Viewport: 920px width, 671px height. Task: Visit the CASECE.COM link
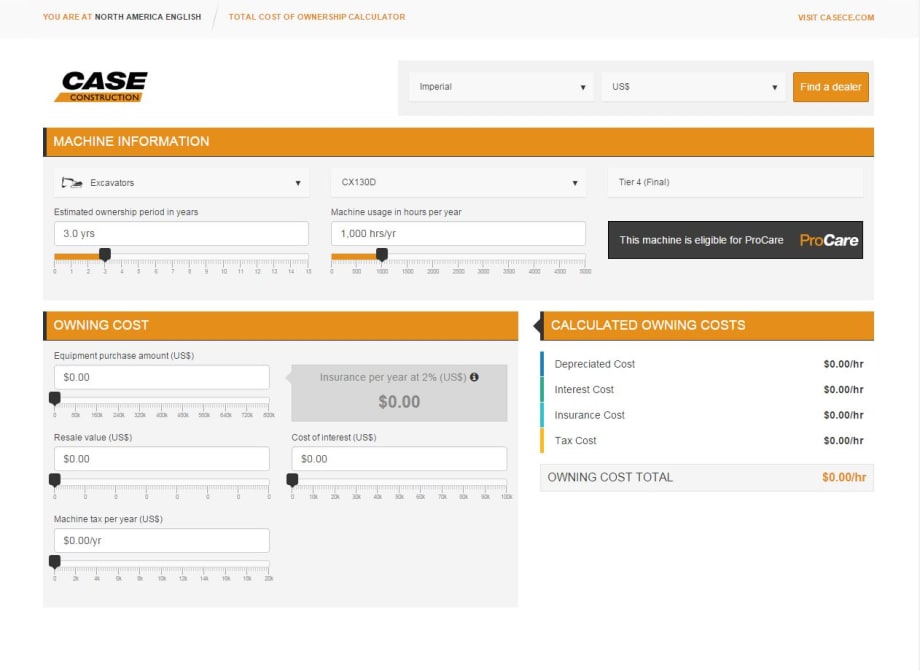point(836,17)
